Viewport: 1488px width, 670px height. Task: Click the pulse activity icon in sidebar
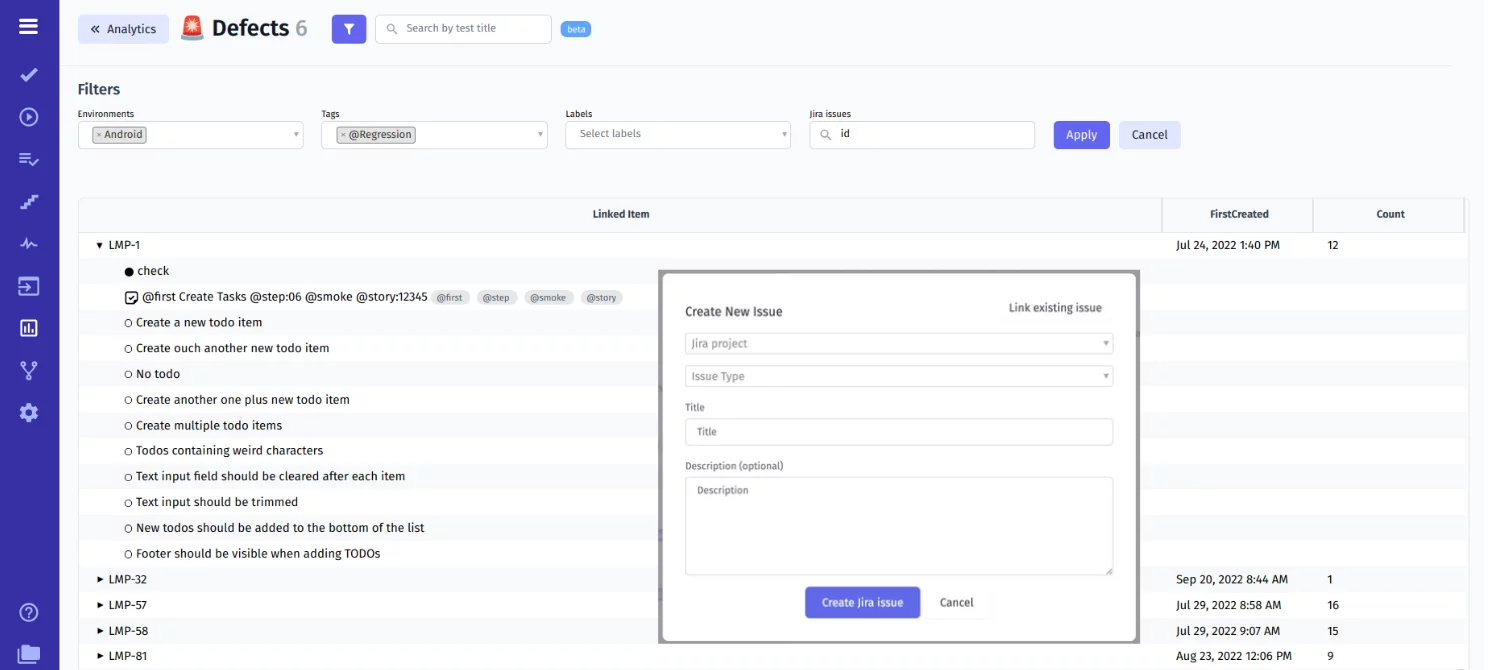28,244
